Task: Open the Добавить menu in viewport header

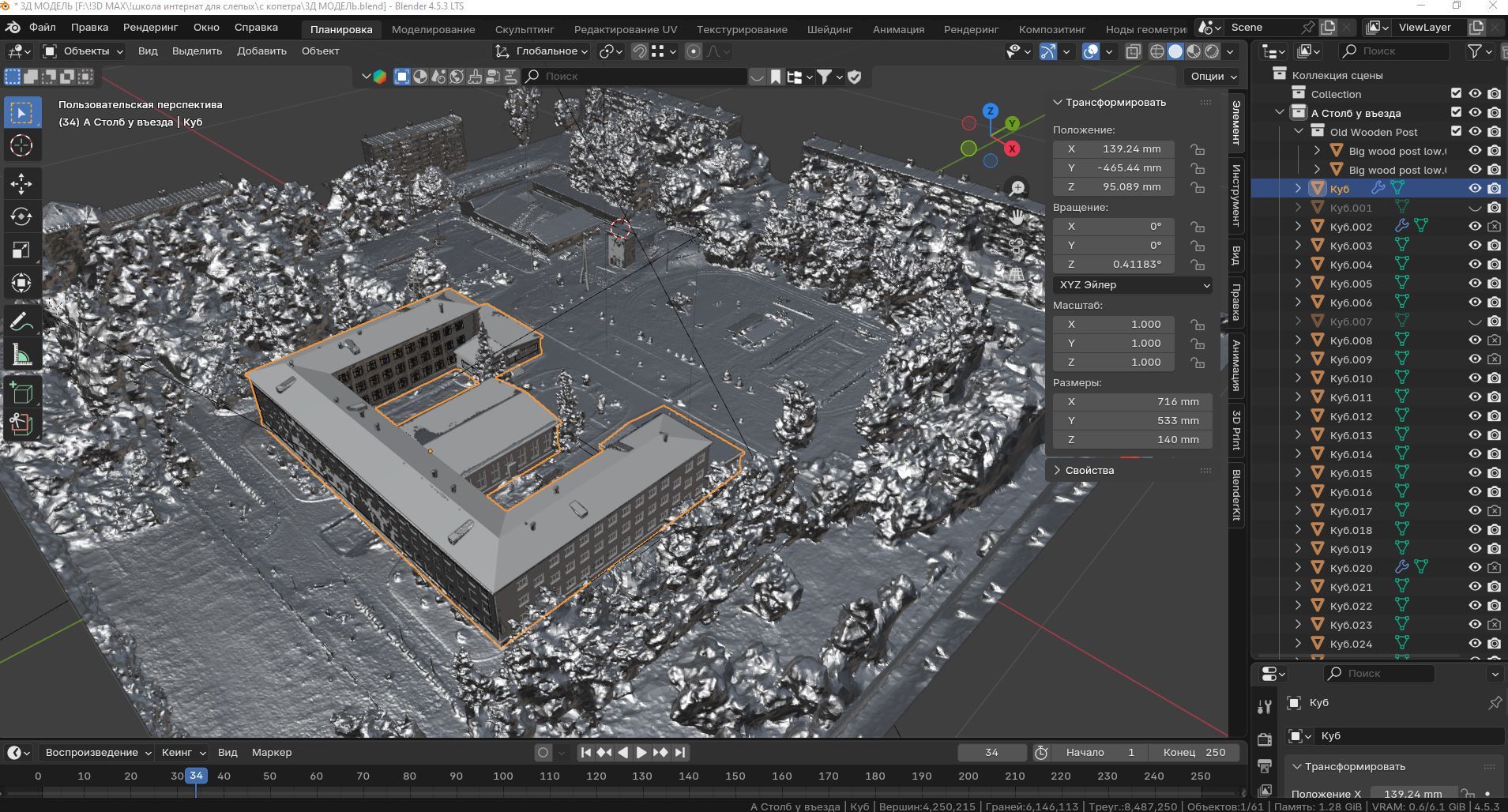Action: pyautogui.click(x=261, y=51)
